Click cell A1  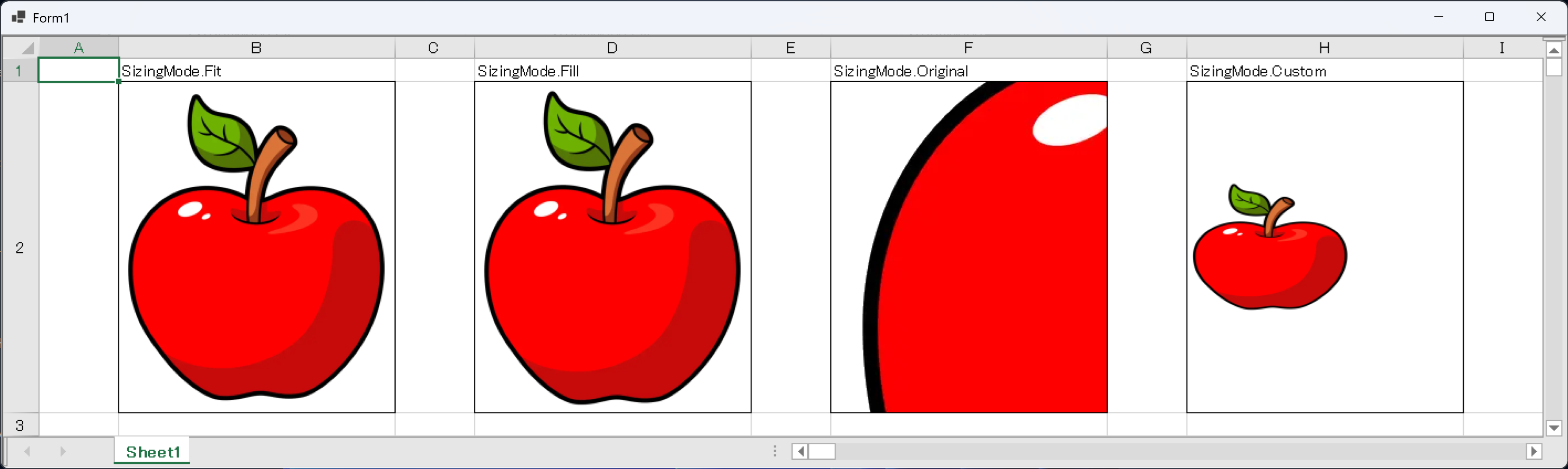[x=79, y=70]
